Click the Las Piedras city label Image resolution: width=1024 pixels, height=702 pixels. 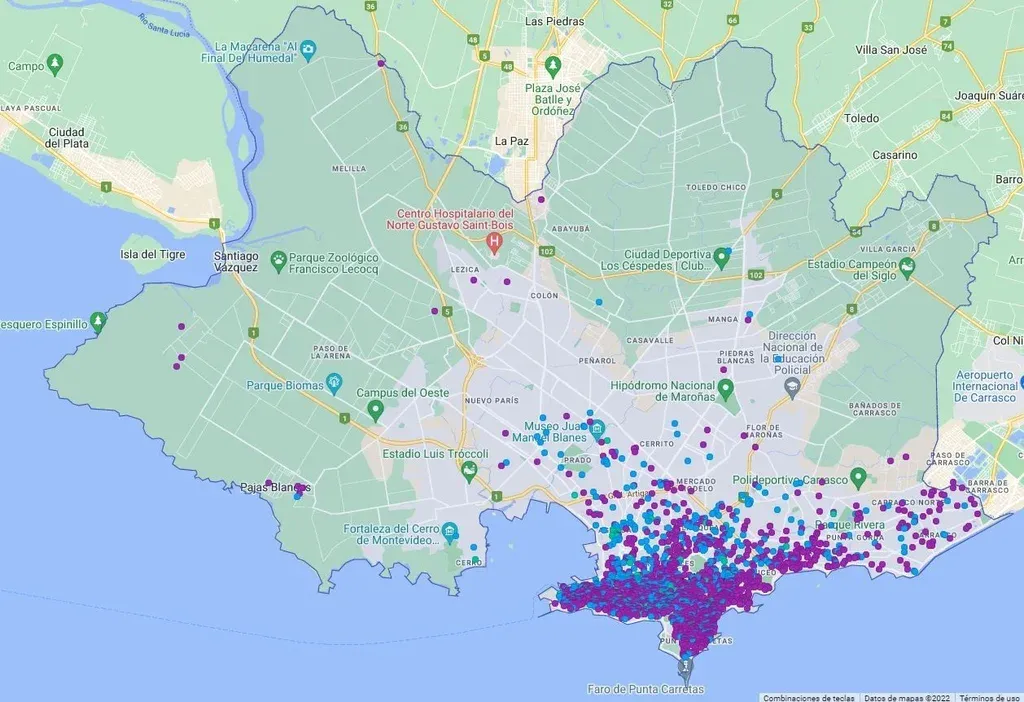pos(554,20)
